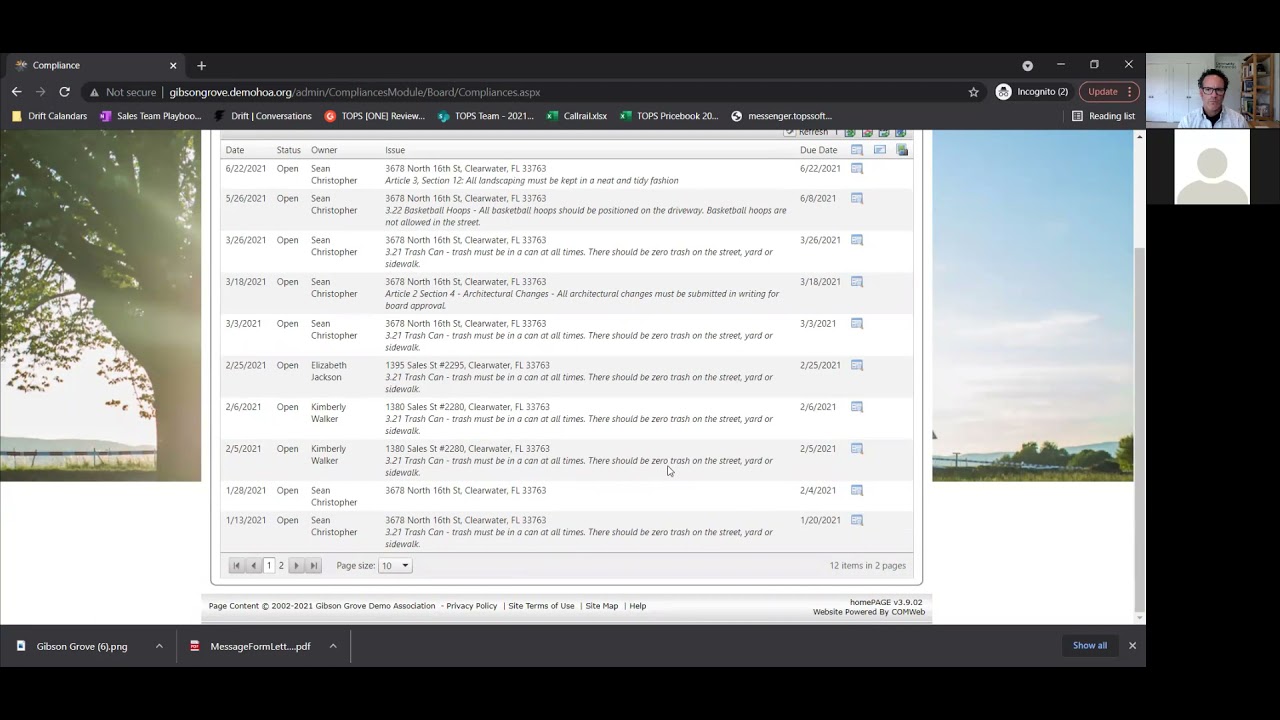
Task: Go to next page of the grid
Action: [x=296, y=566]
